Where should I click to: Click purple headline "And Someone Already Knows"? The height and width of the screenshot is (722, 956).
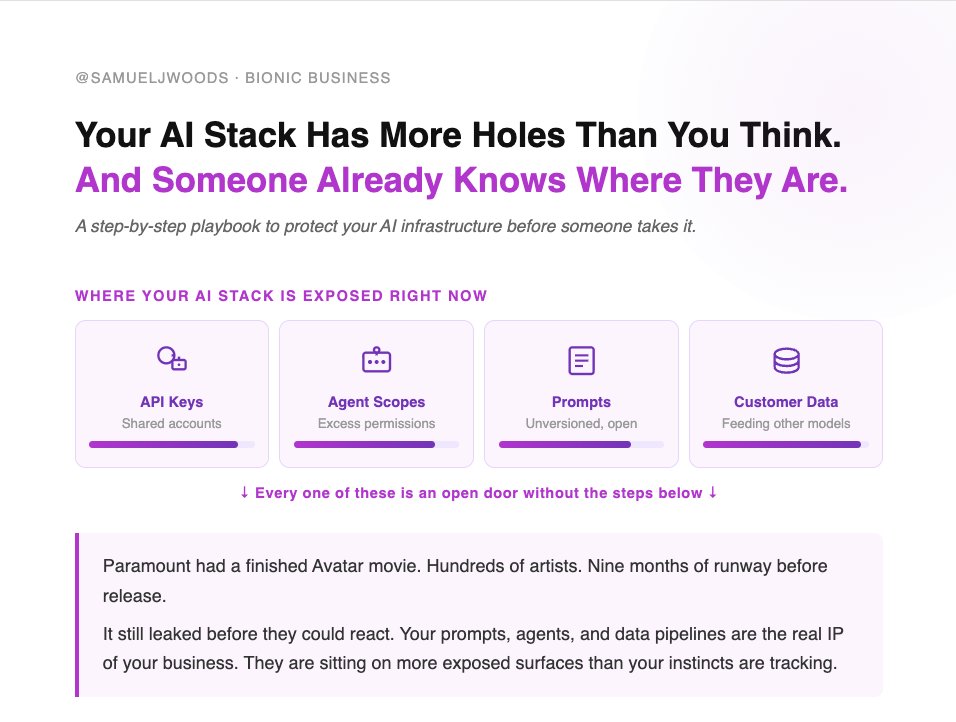462,180
